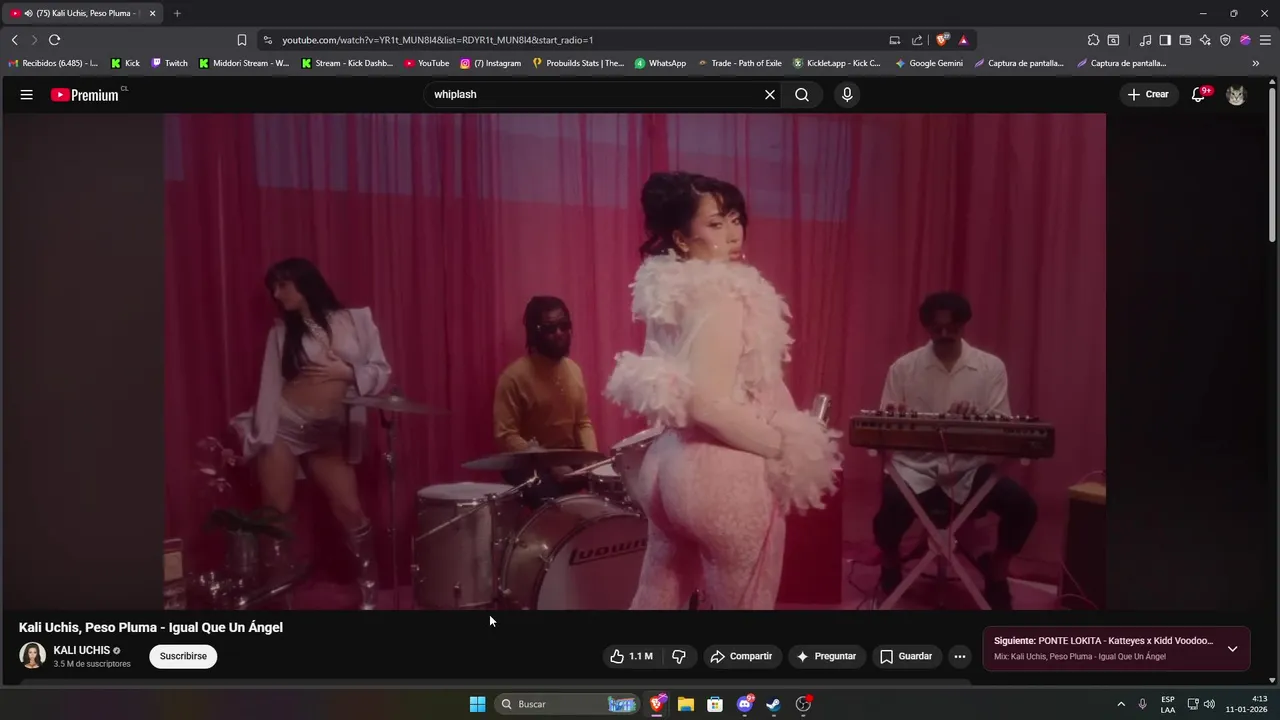Open Recibidos Gmail bookmark
This screenshot has width=1280, height=720.
(x=53, y=63)
